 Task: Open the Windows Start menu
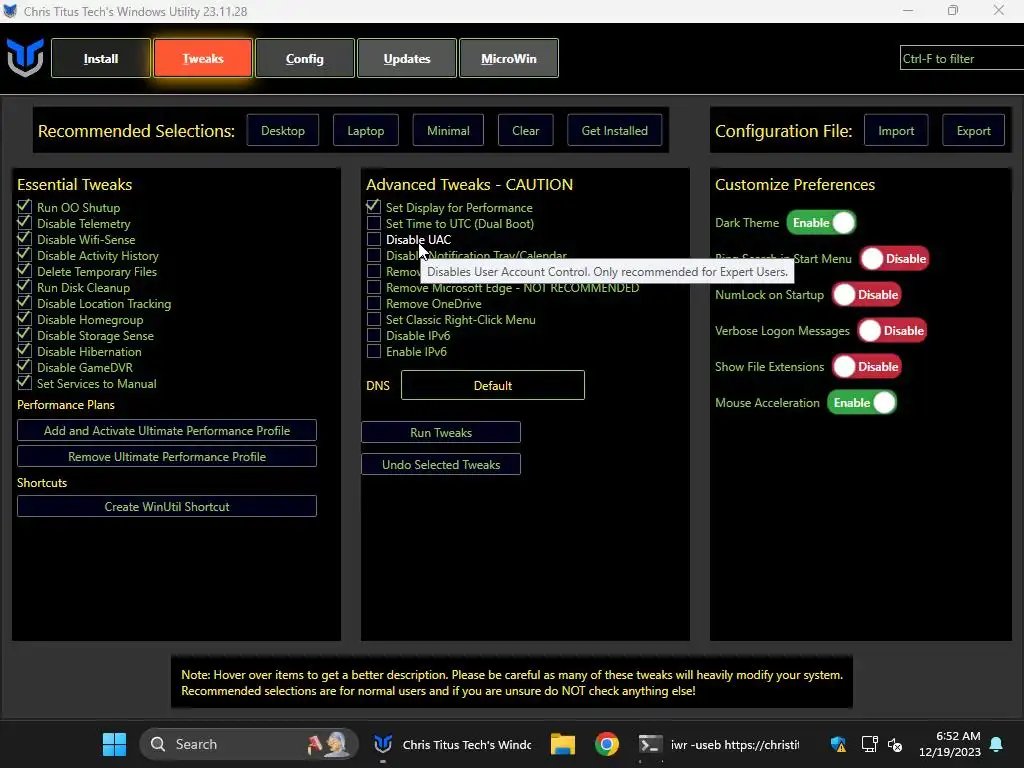114,744
